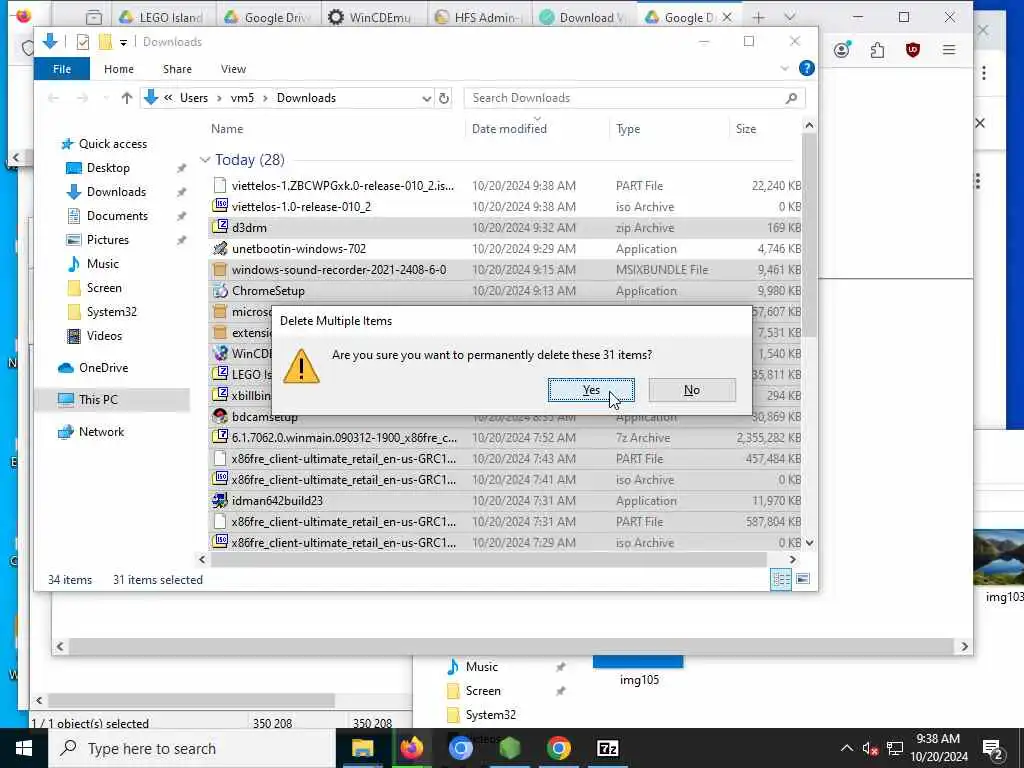Open the Screen folder in navigation pane
The image size is (1024, 768).
point(104,288)
